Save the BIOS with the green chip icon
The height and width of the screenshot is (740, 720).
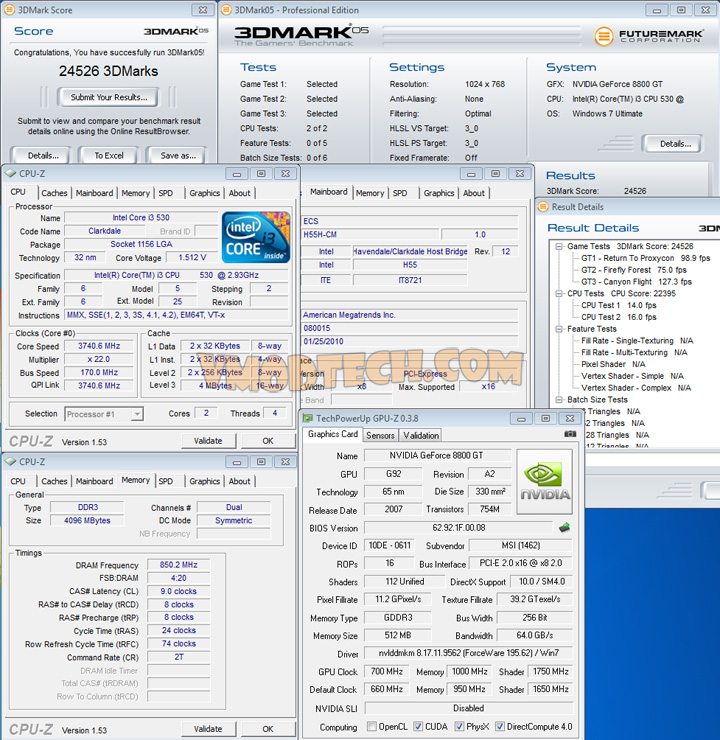click(x=564, y=527)
